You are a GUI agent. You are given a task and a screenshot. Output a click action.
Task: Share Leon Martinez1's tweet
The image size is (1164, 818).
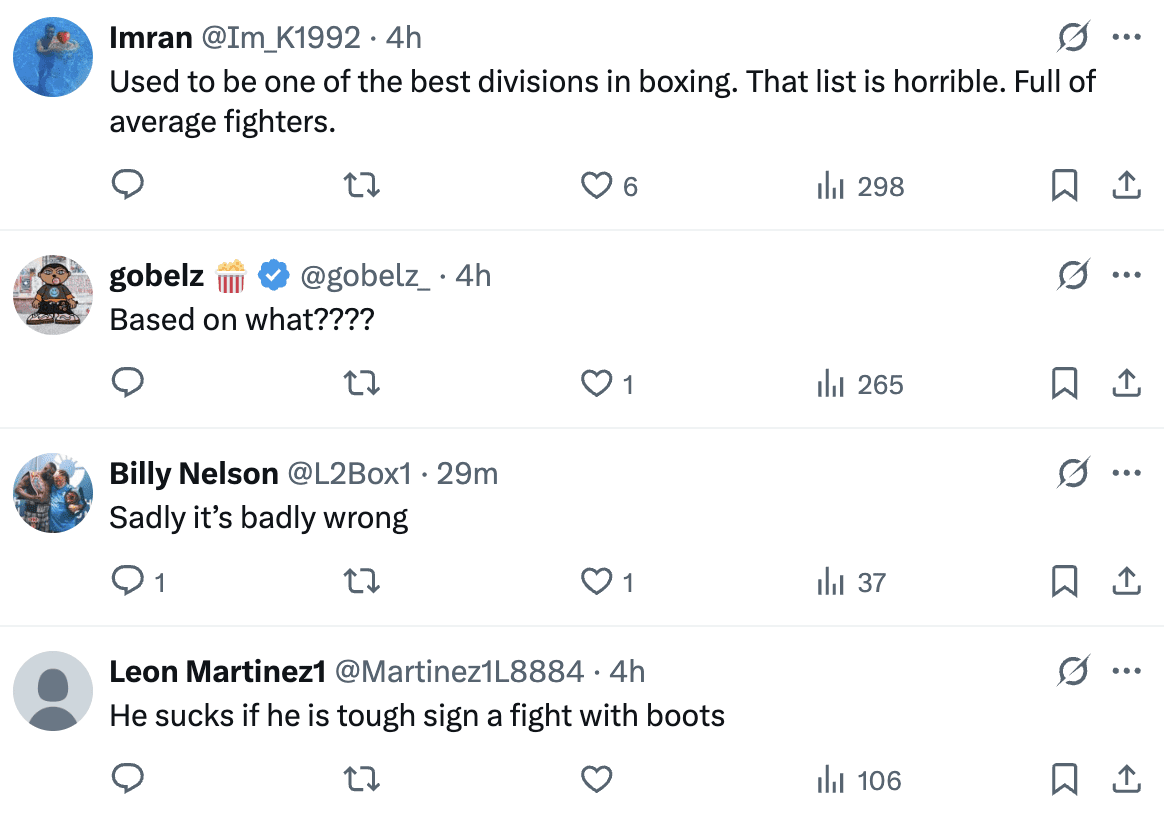pos(1126,779)
